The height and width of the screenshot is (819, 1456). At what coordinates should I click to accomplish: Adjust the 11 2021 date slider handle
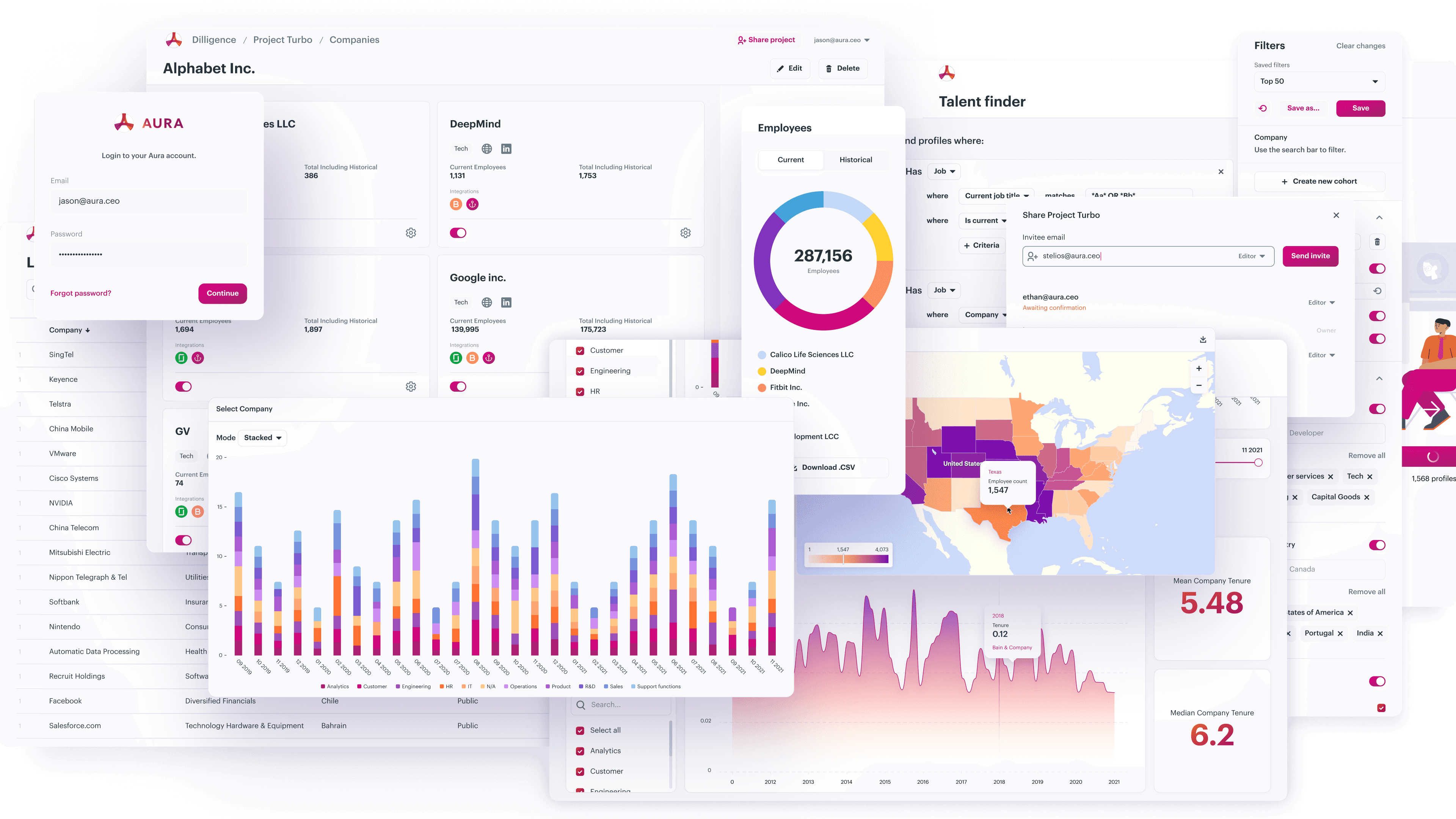tap(1258, 463)
